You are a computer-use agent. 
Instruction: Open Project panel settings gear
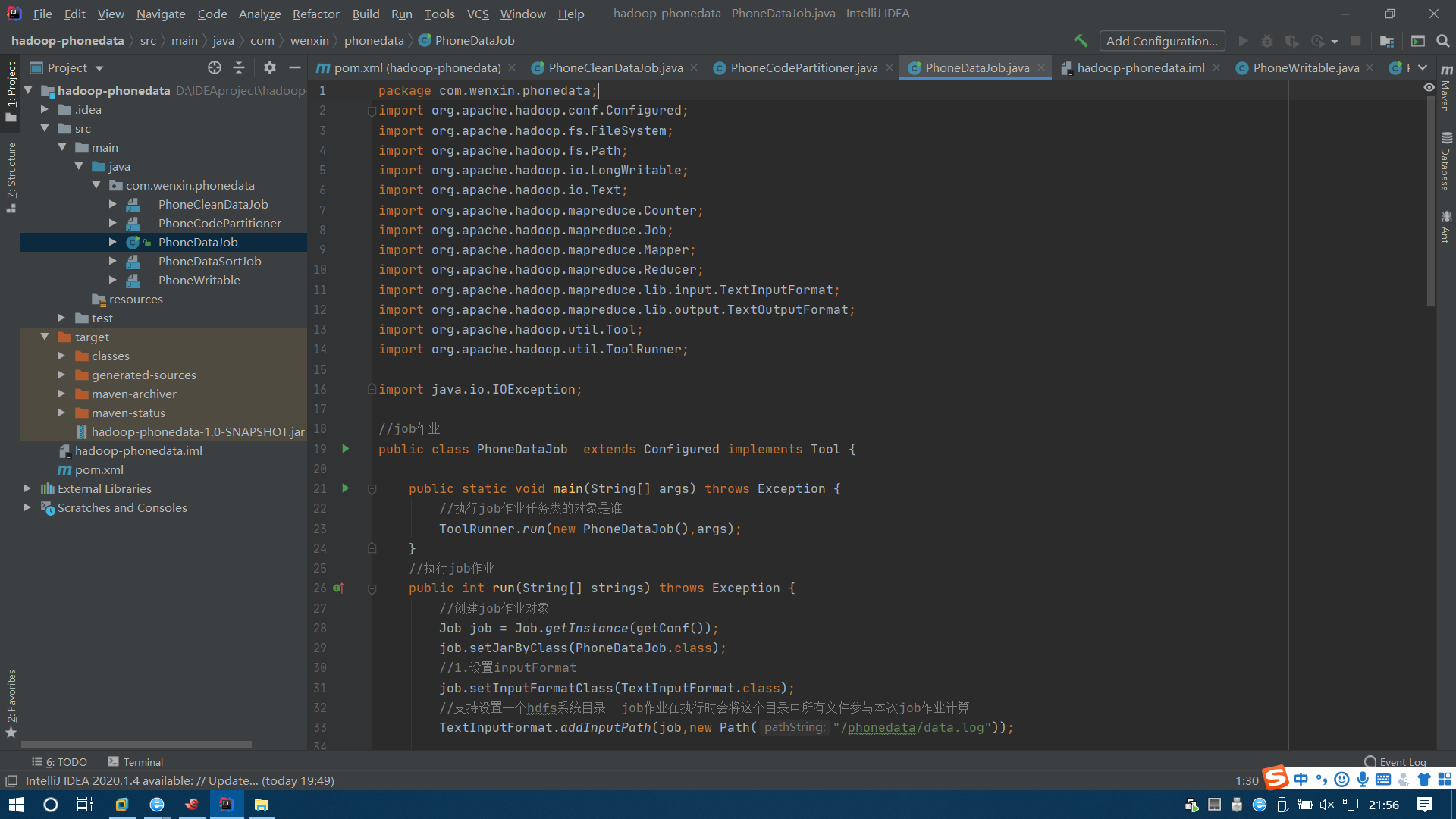coord(270,67)
